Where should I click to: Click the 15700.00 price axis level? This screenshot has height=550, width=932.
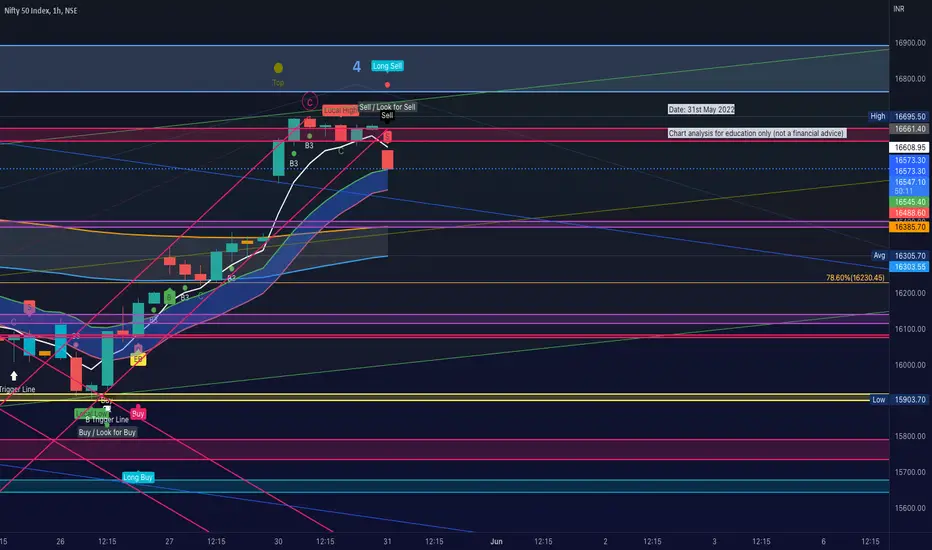[910, 472]
